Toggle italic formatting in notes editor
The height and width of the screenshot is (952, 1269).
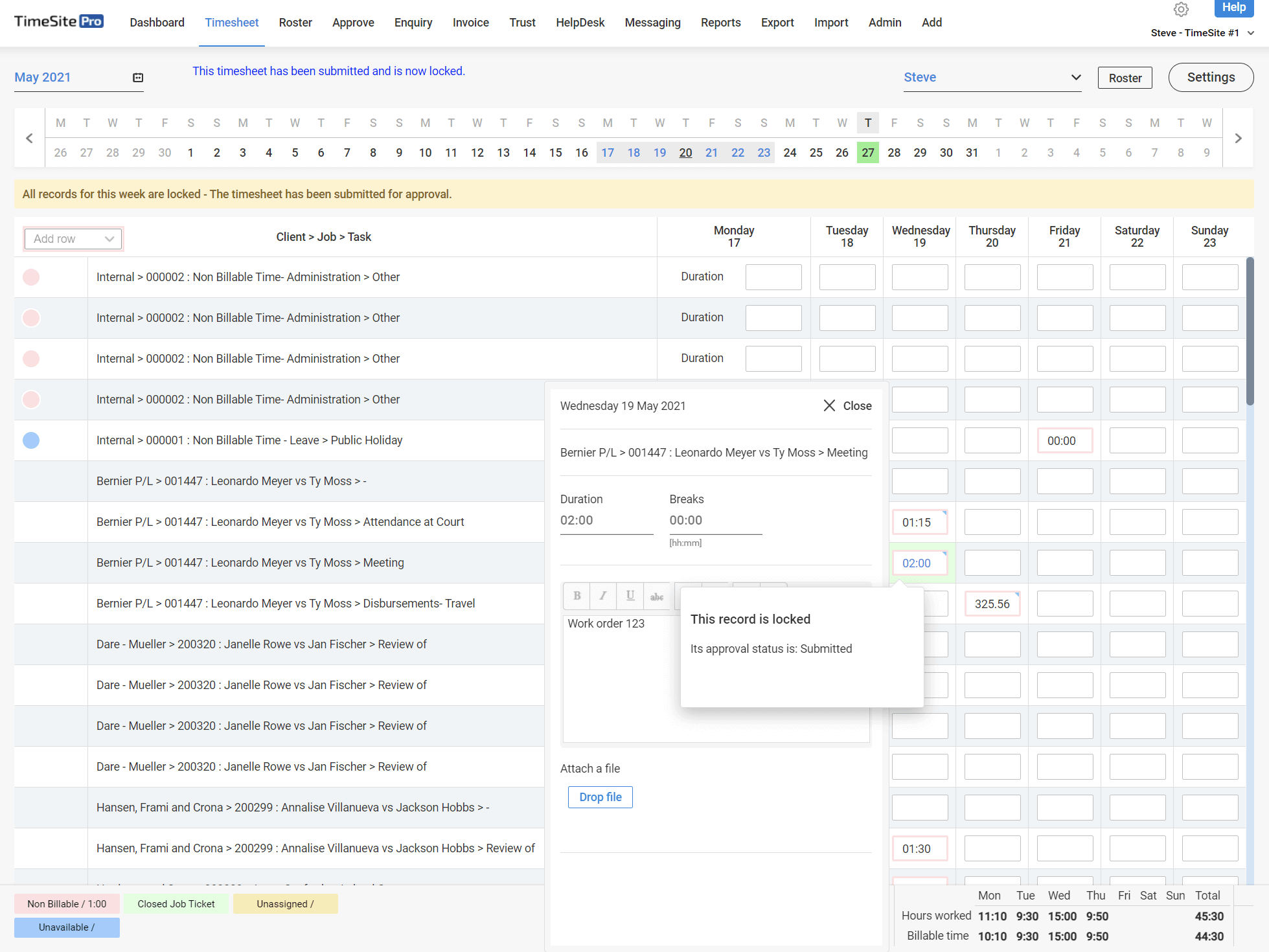(x=603, y=596)
